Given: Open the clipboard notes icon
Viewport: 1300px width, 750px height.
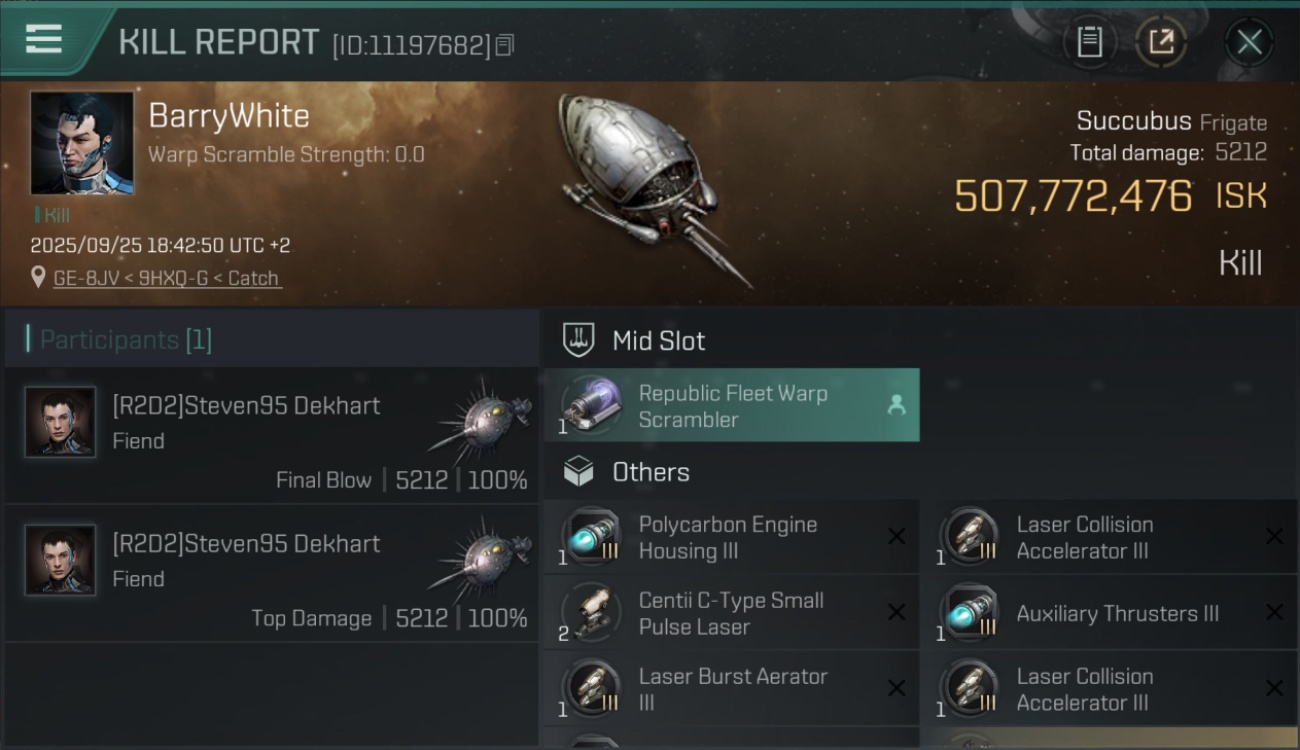Looking at the screenshot, I should 1089,42.
